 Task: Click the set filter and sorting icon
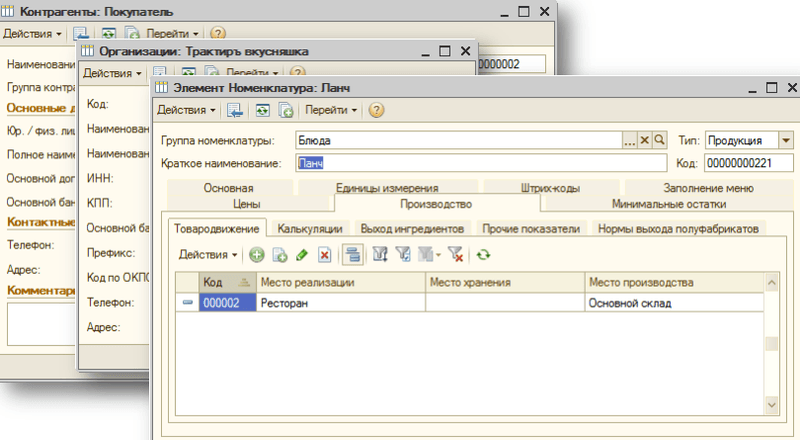(380, 255)
